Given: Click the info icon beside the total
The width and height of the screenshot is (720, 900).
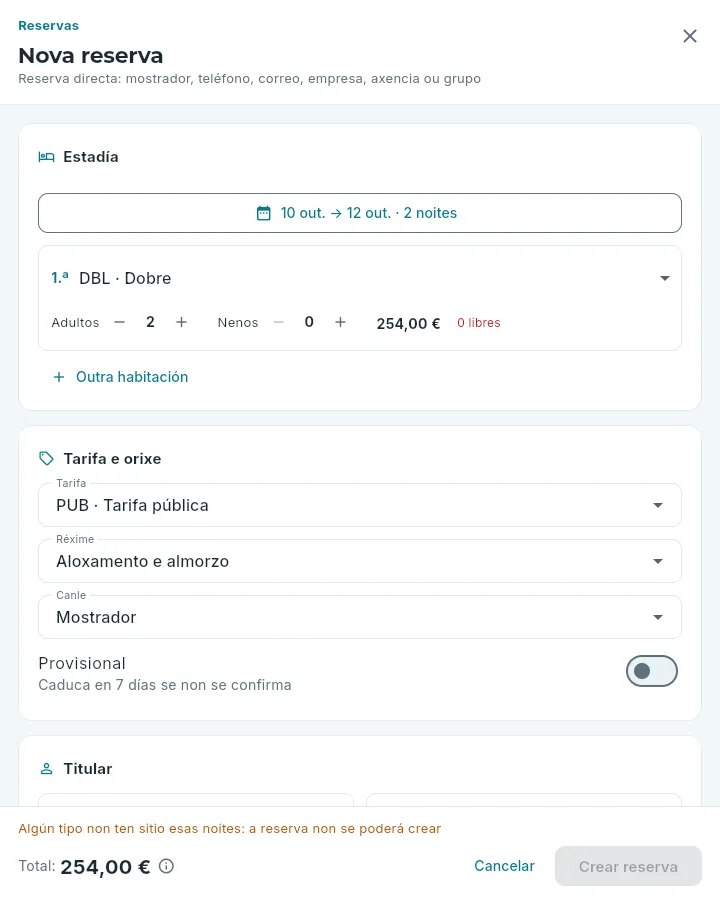Looking at the screenshot, I should (x=166, y=866).
